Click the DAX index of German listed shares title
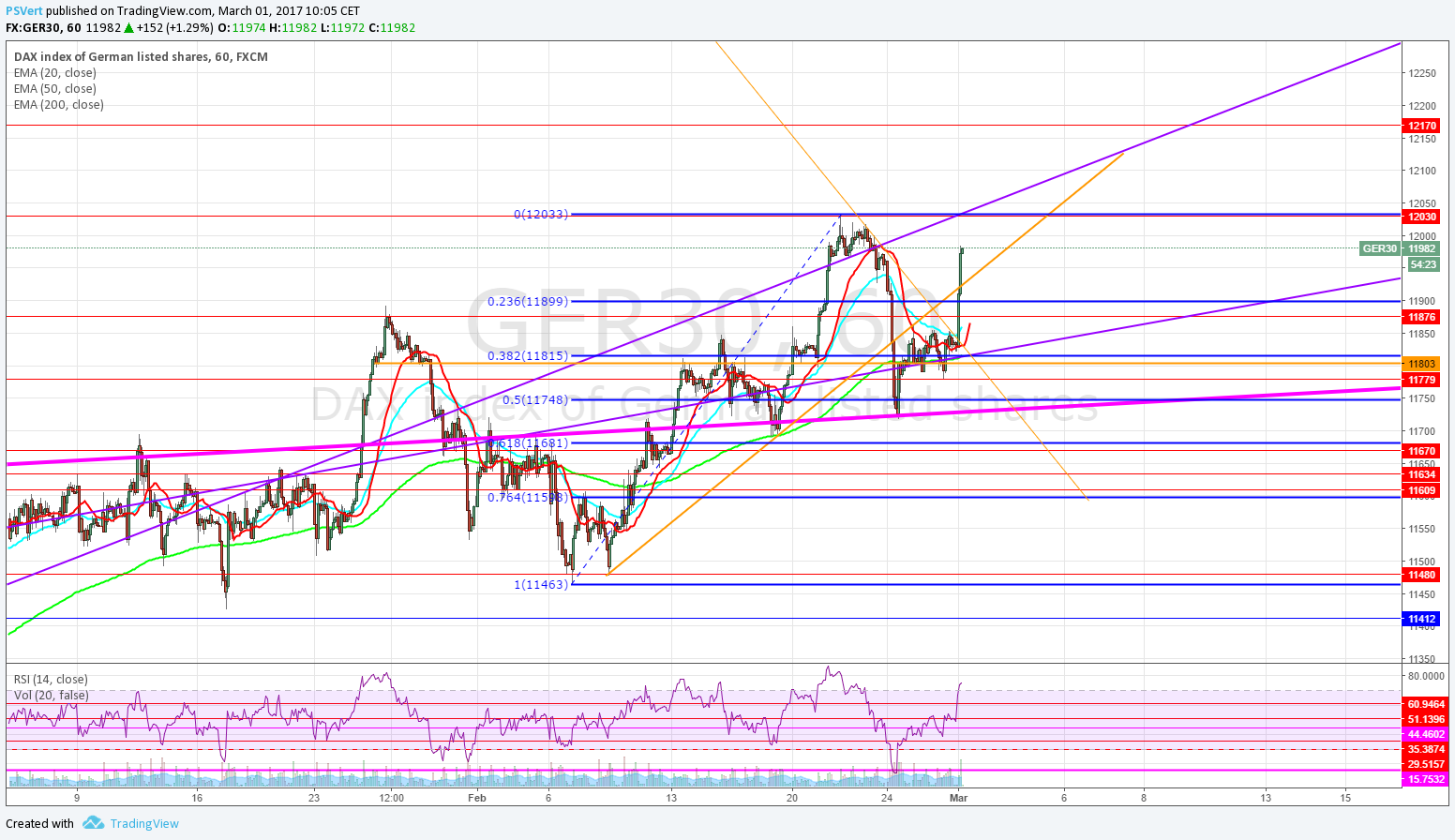The height and width of the screenshot is (840, 1455). click(x=141, y=56)
